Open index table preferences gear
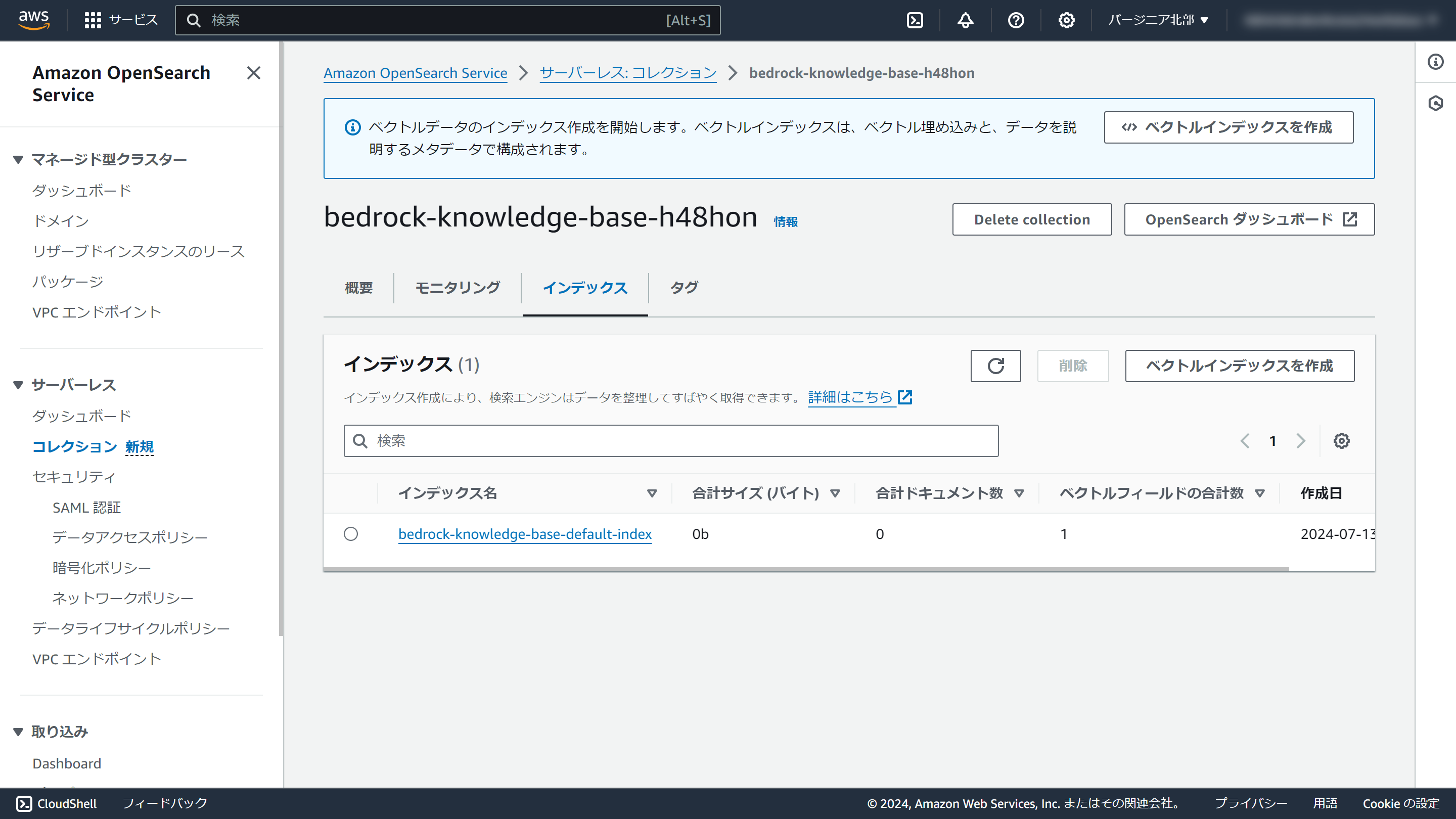The width and height of the screenshot is (1456, 819). click(1341, 441)
